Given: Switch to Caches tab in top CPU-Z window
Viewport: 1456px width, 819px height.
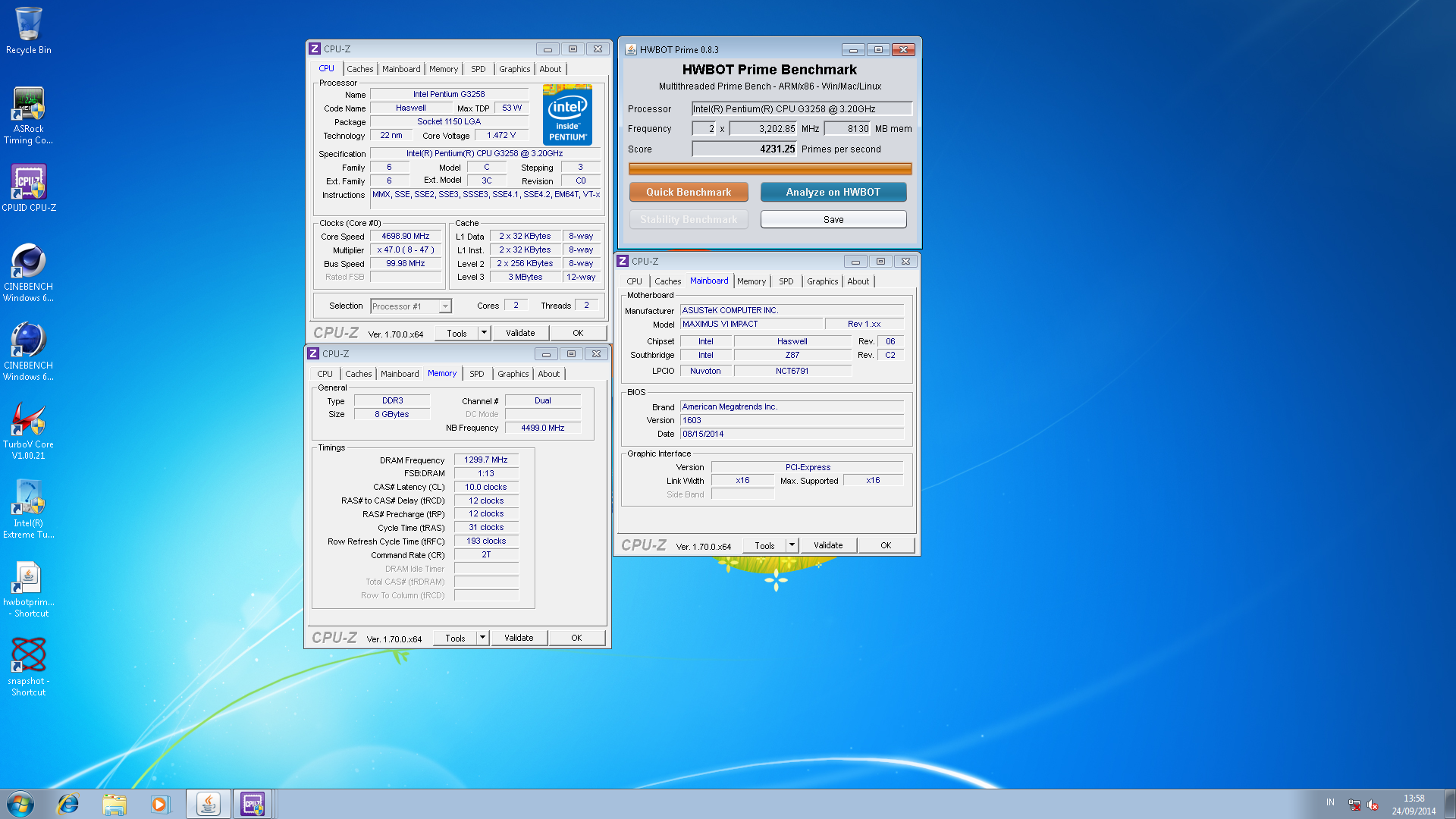Looking at the screenshot, I should [359, 69].
